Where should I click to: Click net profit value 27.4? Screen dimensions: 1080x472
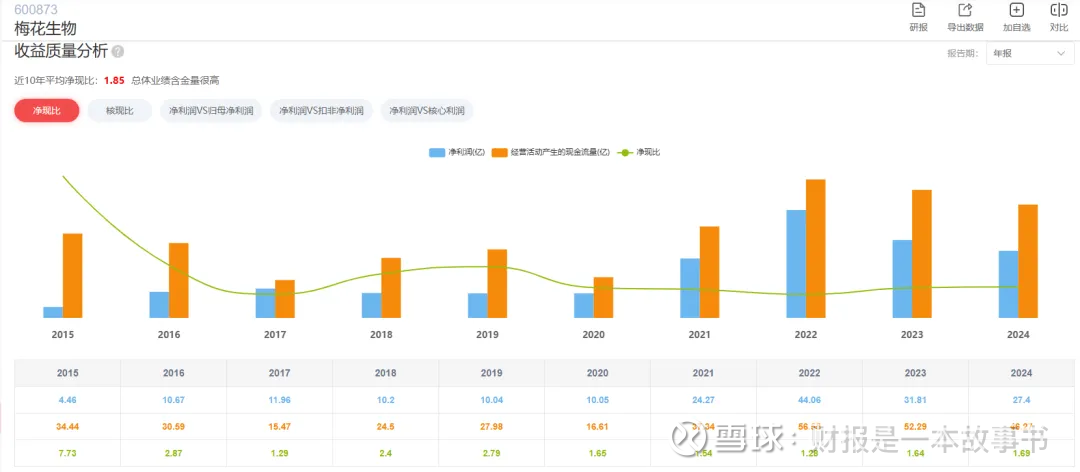[x=1022, y=400]
